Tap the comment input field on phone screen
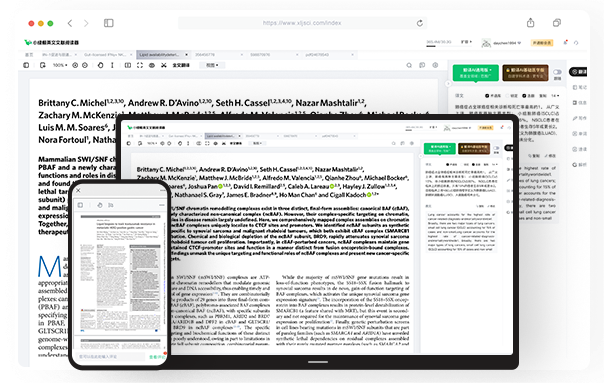 click(x=111, y=357)
